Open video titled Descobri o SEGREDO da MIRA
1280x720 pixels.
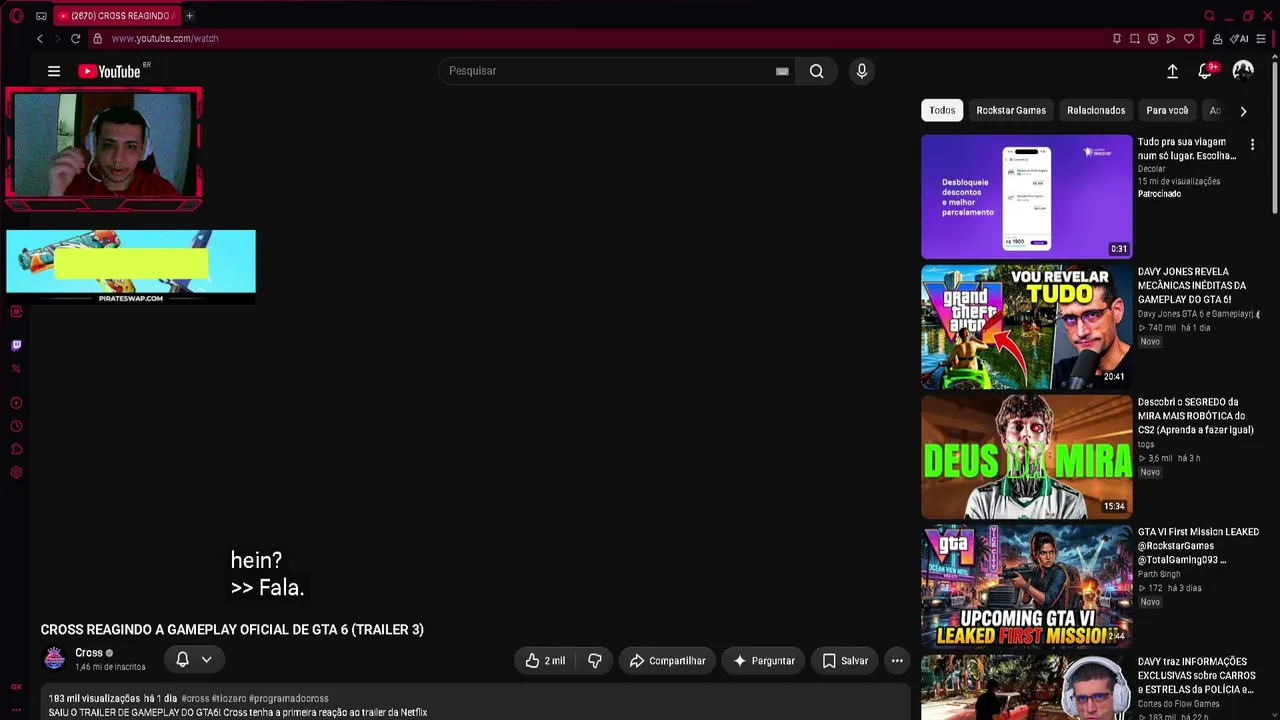click(1196, 416)
